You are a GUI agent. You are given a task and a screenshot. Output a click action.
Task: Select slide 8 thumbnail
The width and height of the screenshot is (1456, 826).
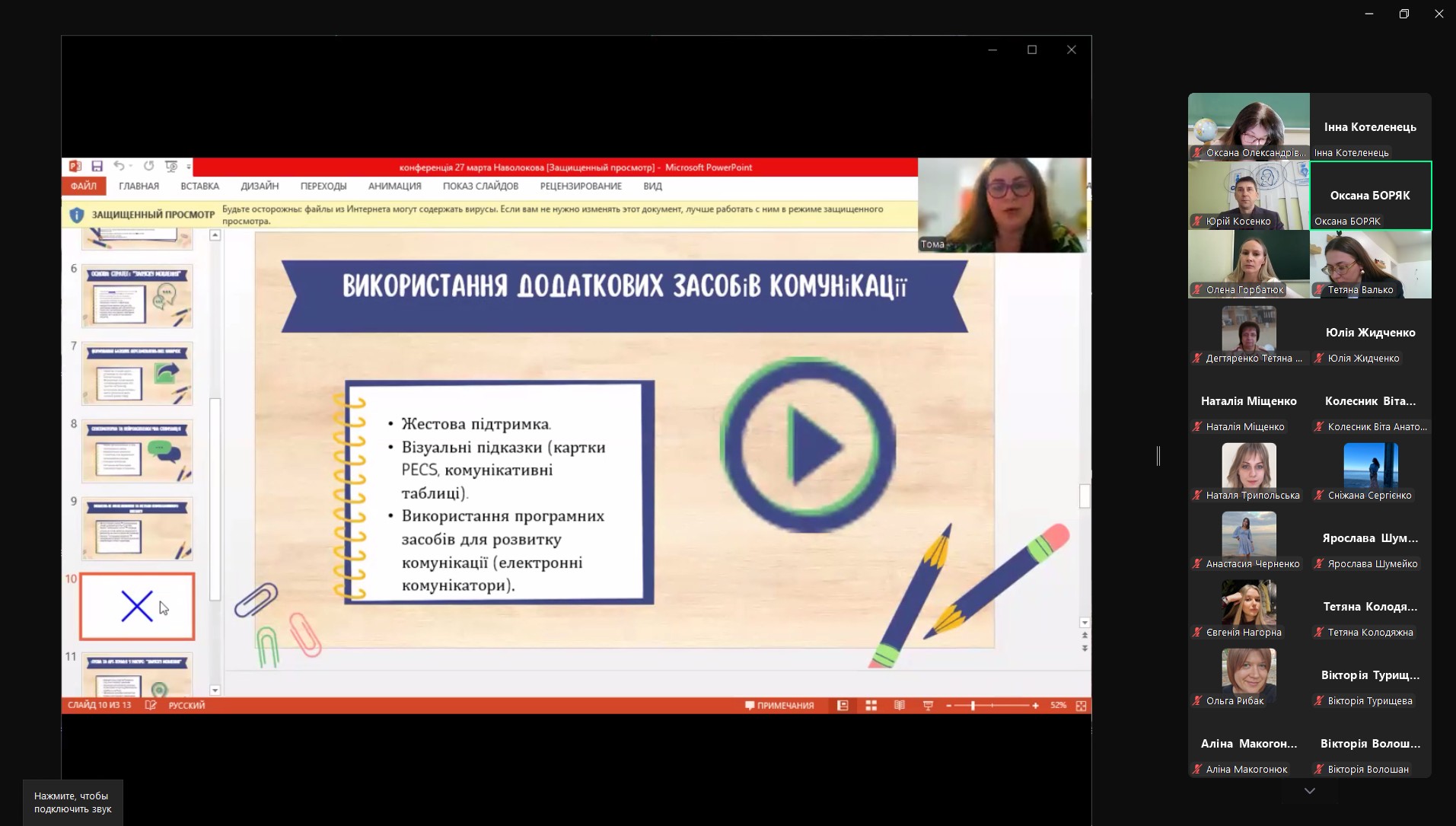137,451
